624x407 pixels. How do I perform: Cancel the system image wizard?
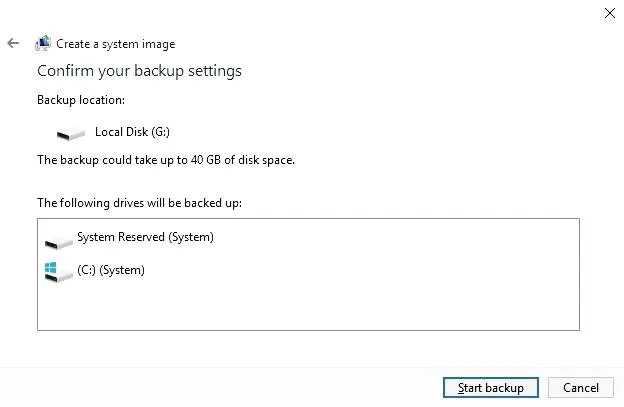click(x=581, y=388)
